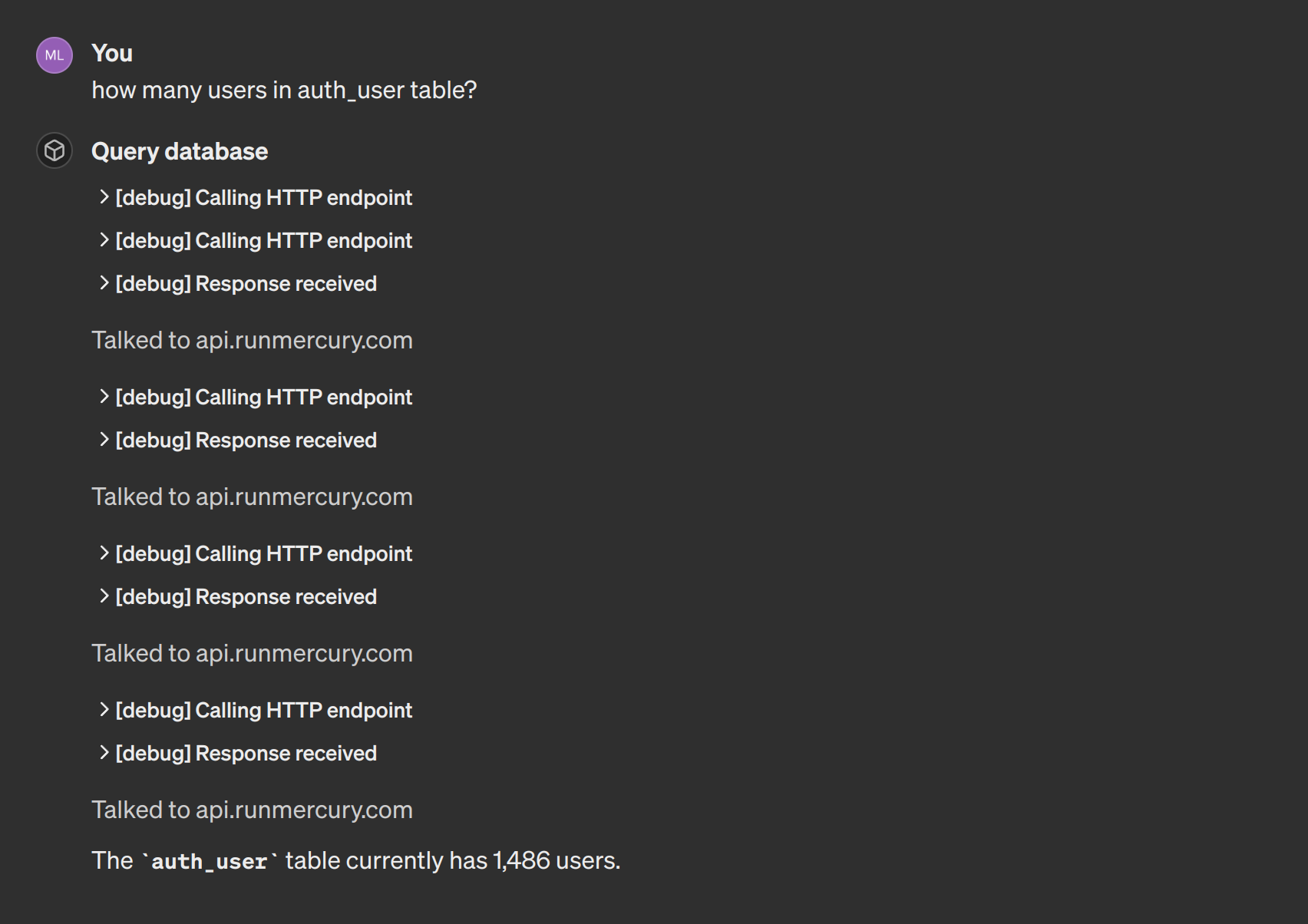Click the second Talked to api.runmercury.com link
Viewport: 1308px width, 924px height.
pyautogui.click(x=252, y=497)
